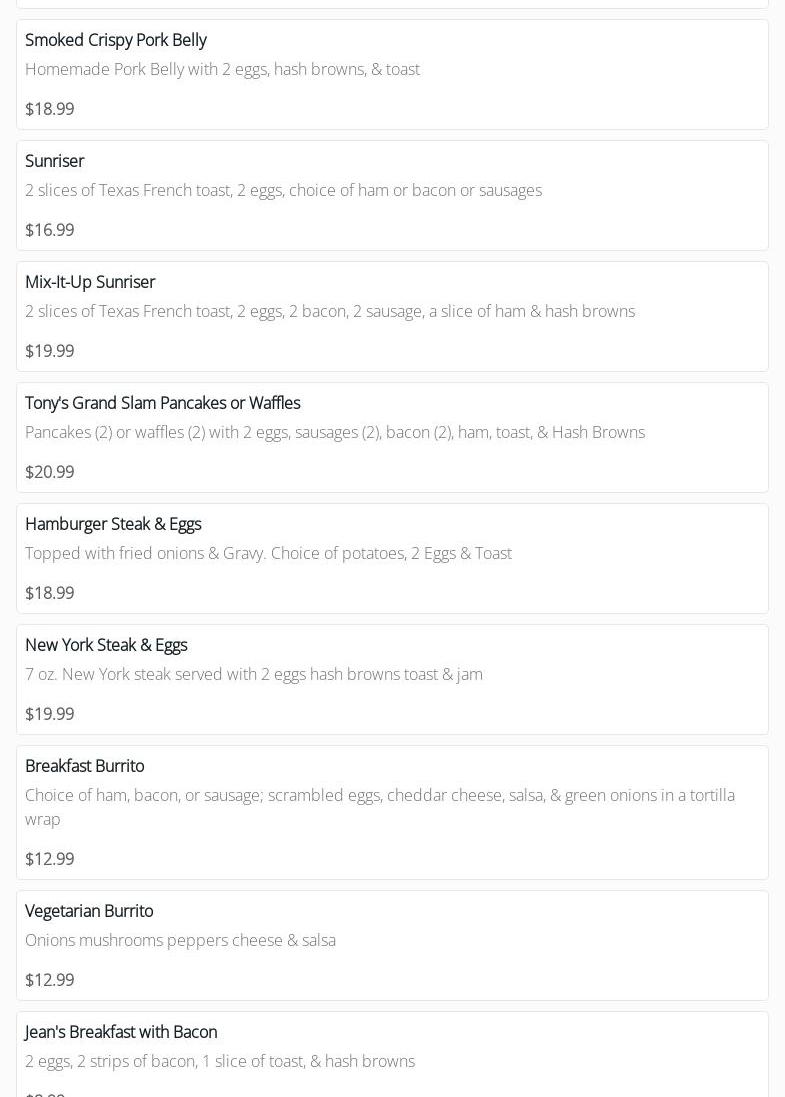Open the Smoked Crispy Pork Belly item
Image resolution: width=785 pixels, height=1097 pixels.
(116, 40)
